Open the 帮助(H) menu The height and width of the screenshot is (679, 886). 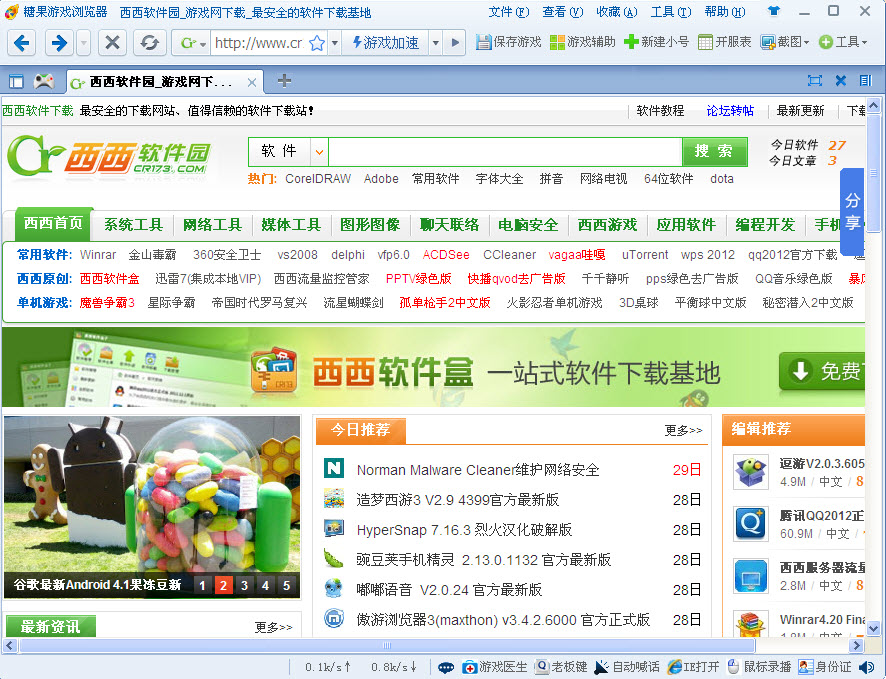click(x=725, y=12)
